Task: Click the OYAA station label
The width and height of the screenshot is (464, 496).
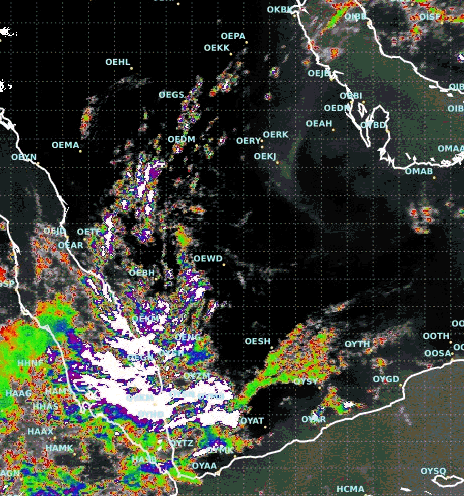Action: pos(204,466)
